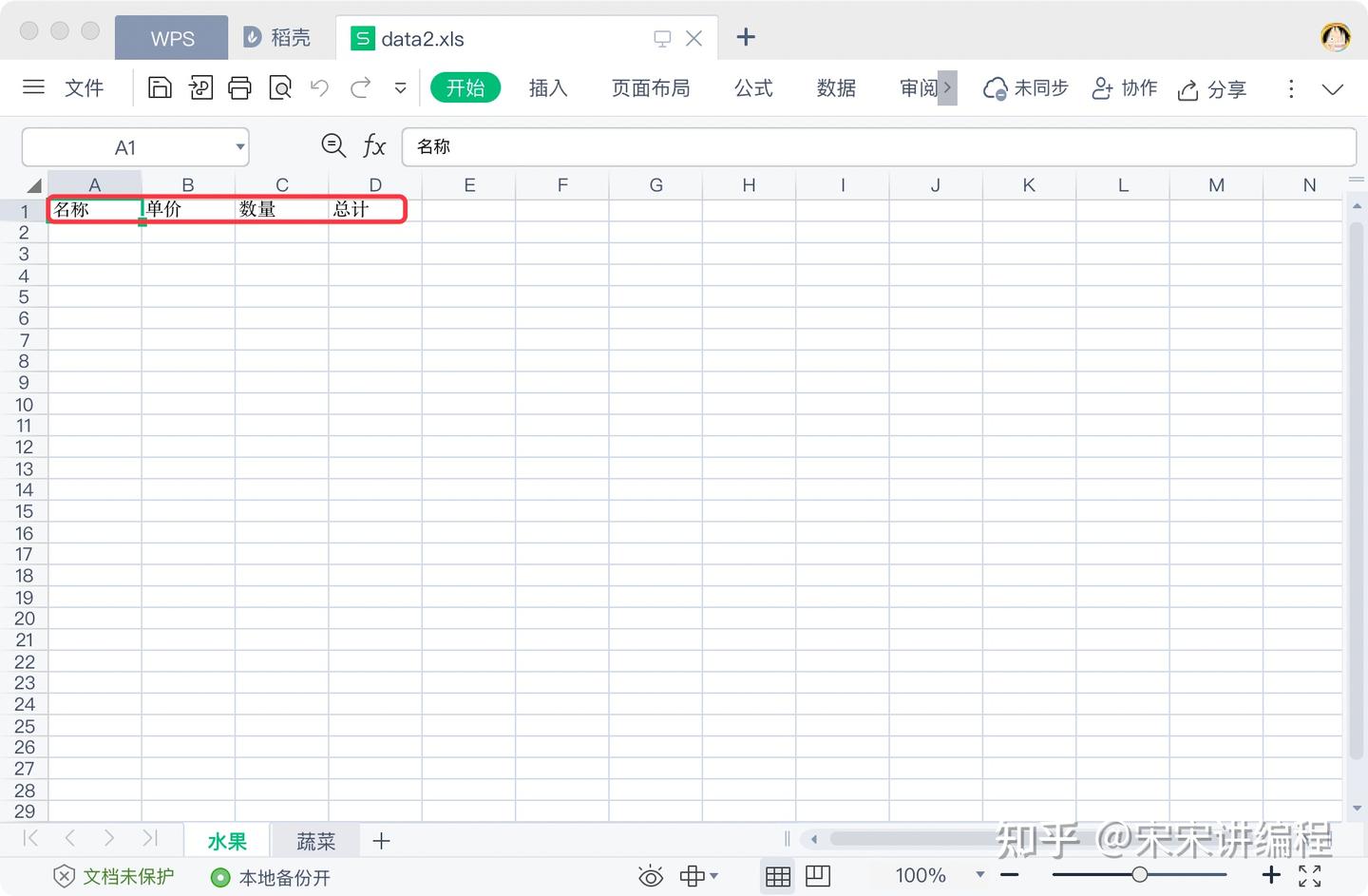Viewport: 1368px width, 896px height.
Task: Click the hamburger menu icon beside 文件
Action: point(33,87)
